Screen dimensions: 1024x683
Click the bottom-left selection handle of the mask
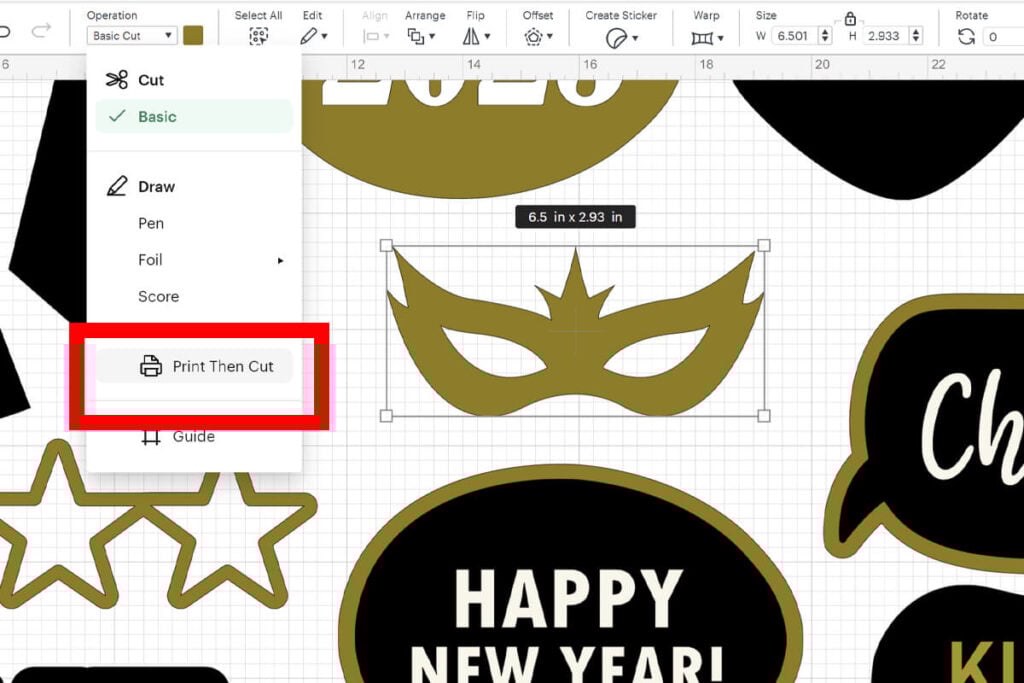(387, 416)
